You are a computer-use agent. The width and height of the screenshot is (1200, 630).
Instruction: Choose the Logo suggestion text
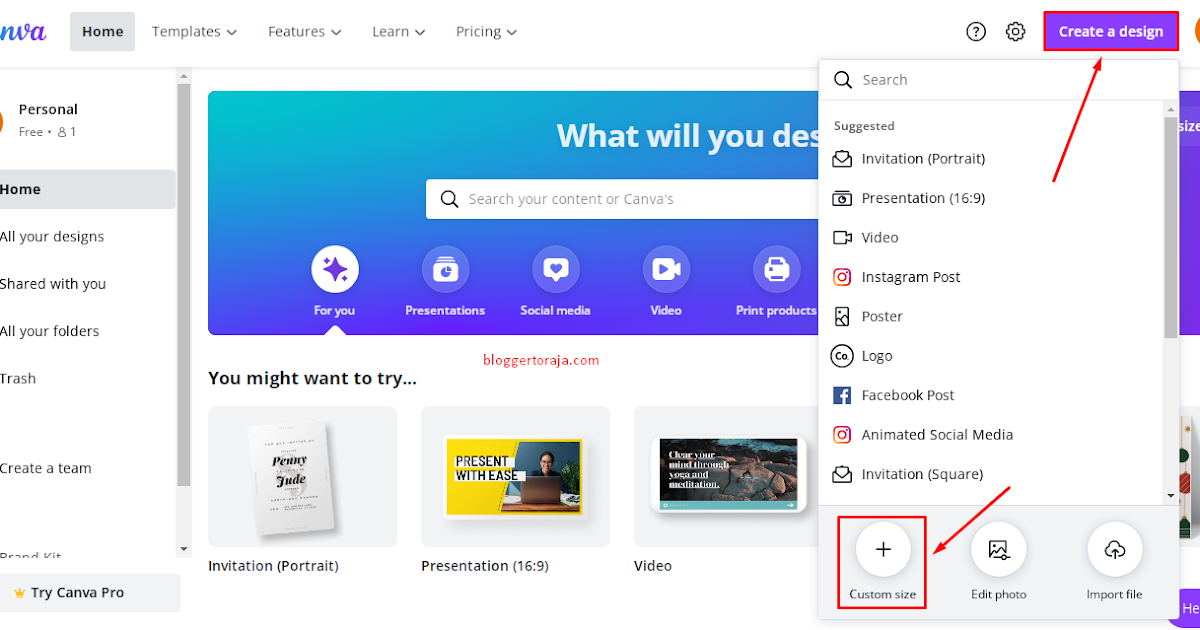[x=877, y=356]
